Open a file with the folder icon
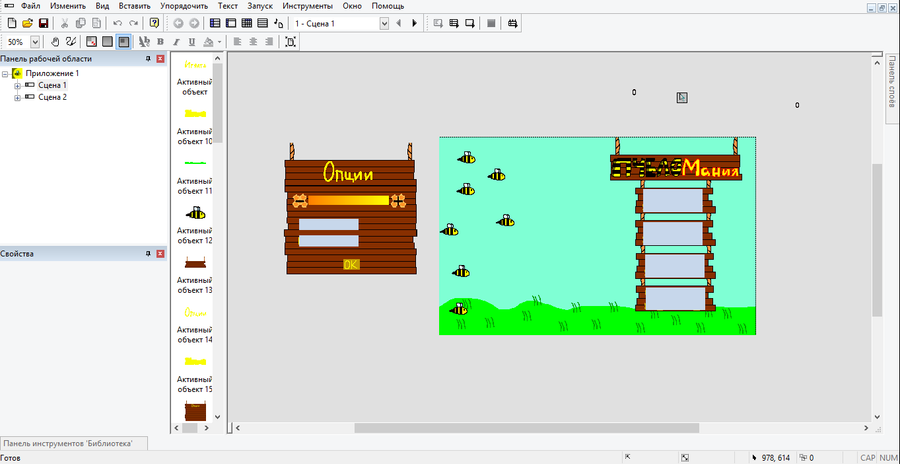Viewport: 900px width, 464px height. coord(27,24)
